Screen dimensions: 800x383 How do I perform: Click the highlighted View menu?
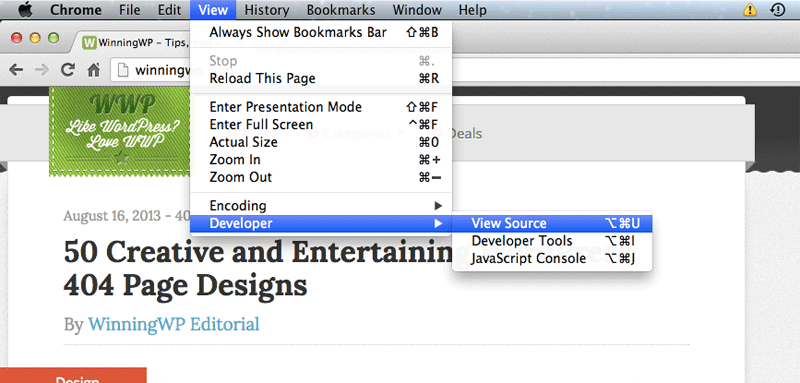pos(213,10)
